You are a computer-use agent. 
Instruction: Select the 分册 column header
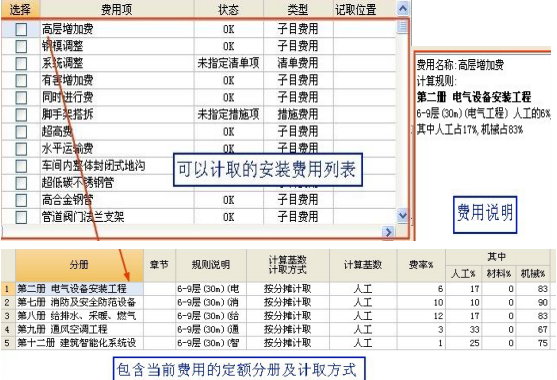pyautogui.click(x=79, y=265)
